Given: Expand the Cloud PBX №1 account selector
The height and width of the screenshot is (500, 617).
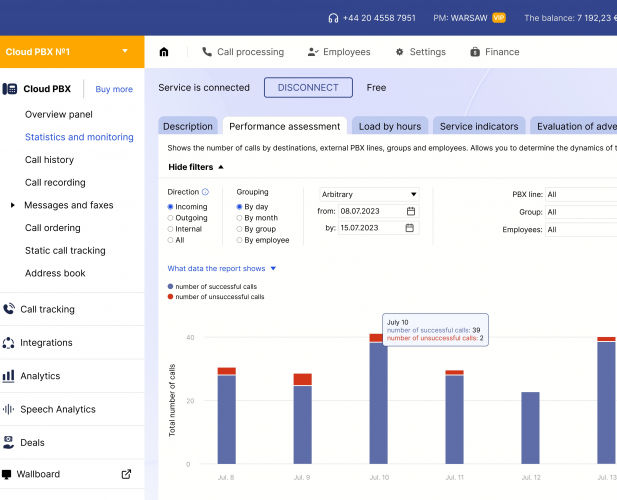Looking at the screenshot, I should point(124,51).
